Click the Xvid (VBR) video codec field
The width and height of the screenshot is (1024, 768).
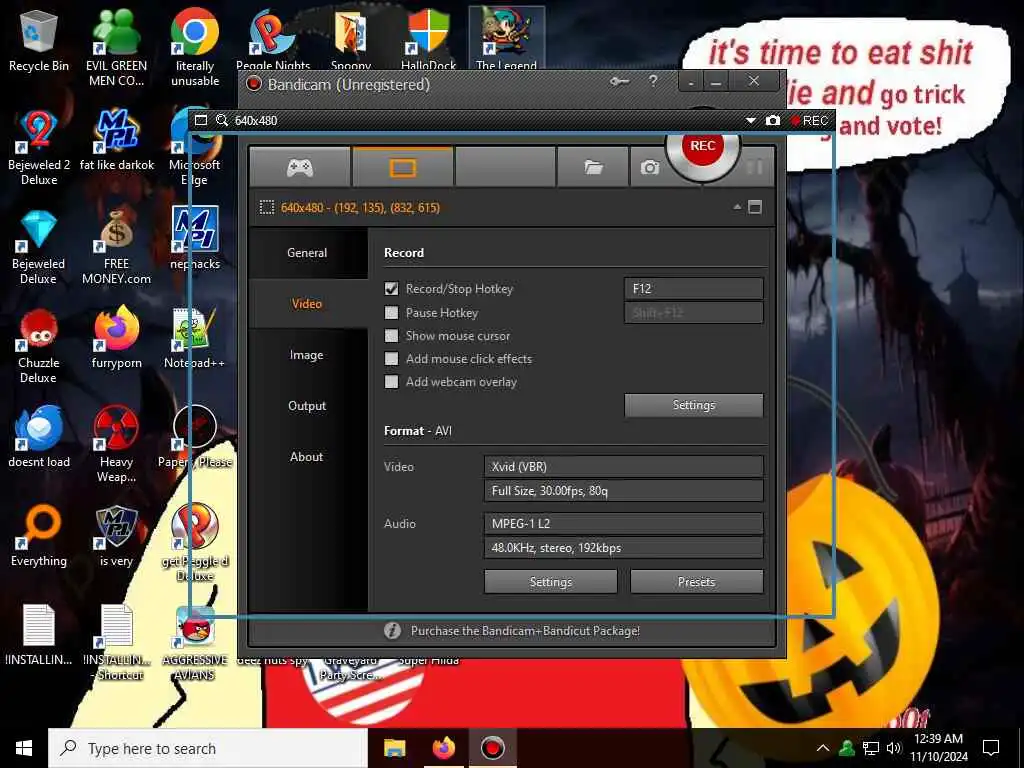click(623, 466)
